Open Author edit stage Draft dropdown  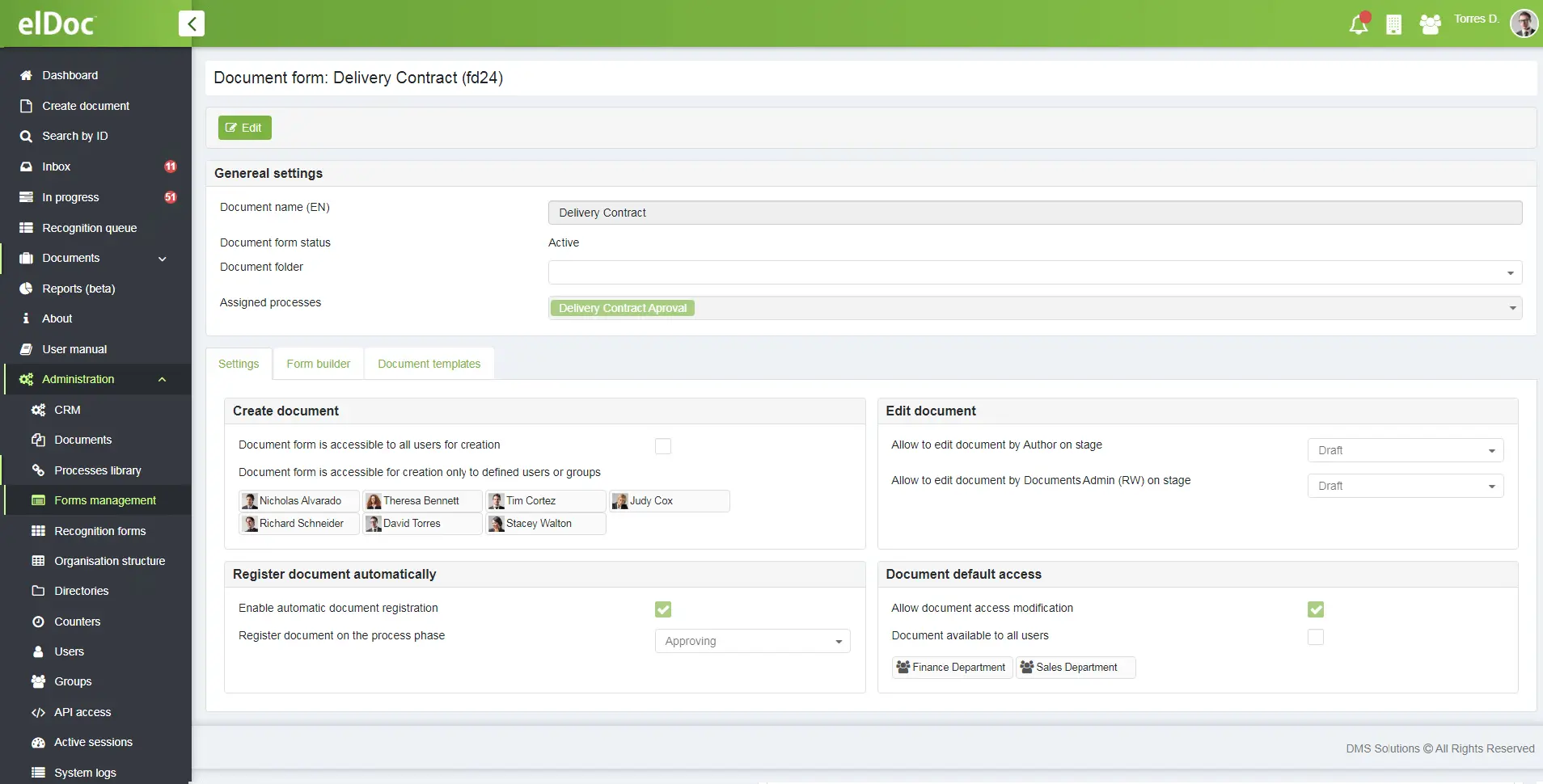click(x=1406, y=450)
